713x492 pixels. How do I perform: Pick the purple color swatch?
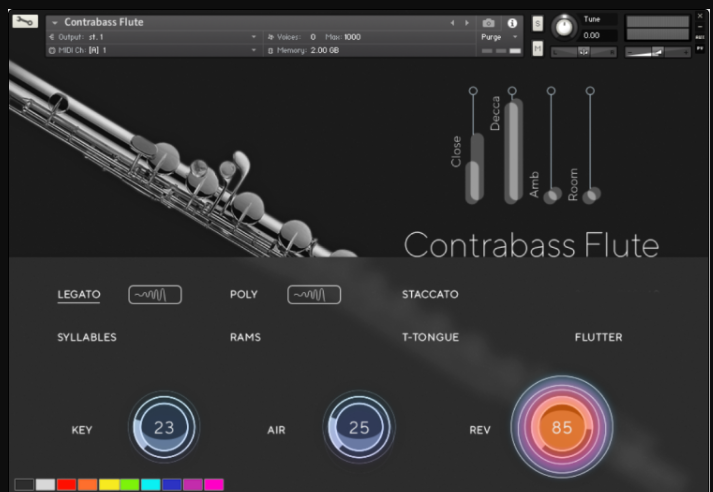(193, 484)
